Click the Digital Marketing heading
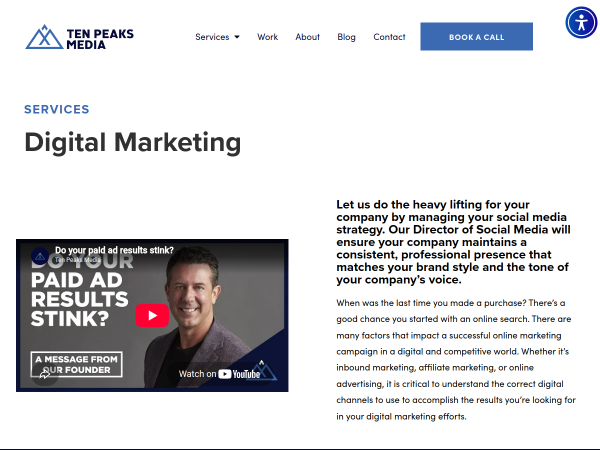600x450 pixels. pyautogui.click(x=133, y=142)
